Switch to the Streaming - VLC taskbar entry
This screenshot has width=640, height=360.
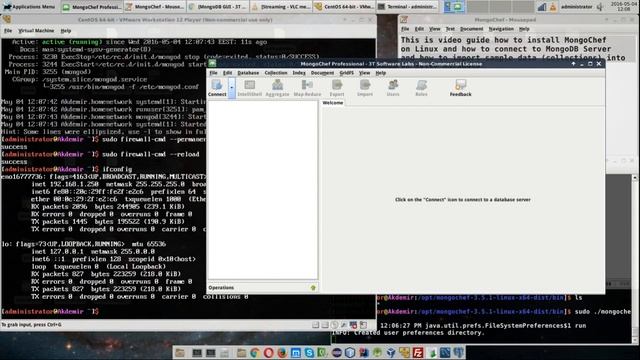coord(280,7)
